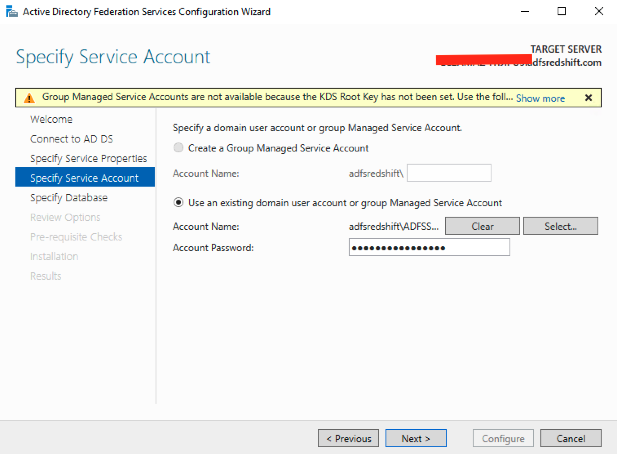
Task: Proceed with the Next button
Action: [416, 438]
